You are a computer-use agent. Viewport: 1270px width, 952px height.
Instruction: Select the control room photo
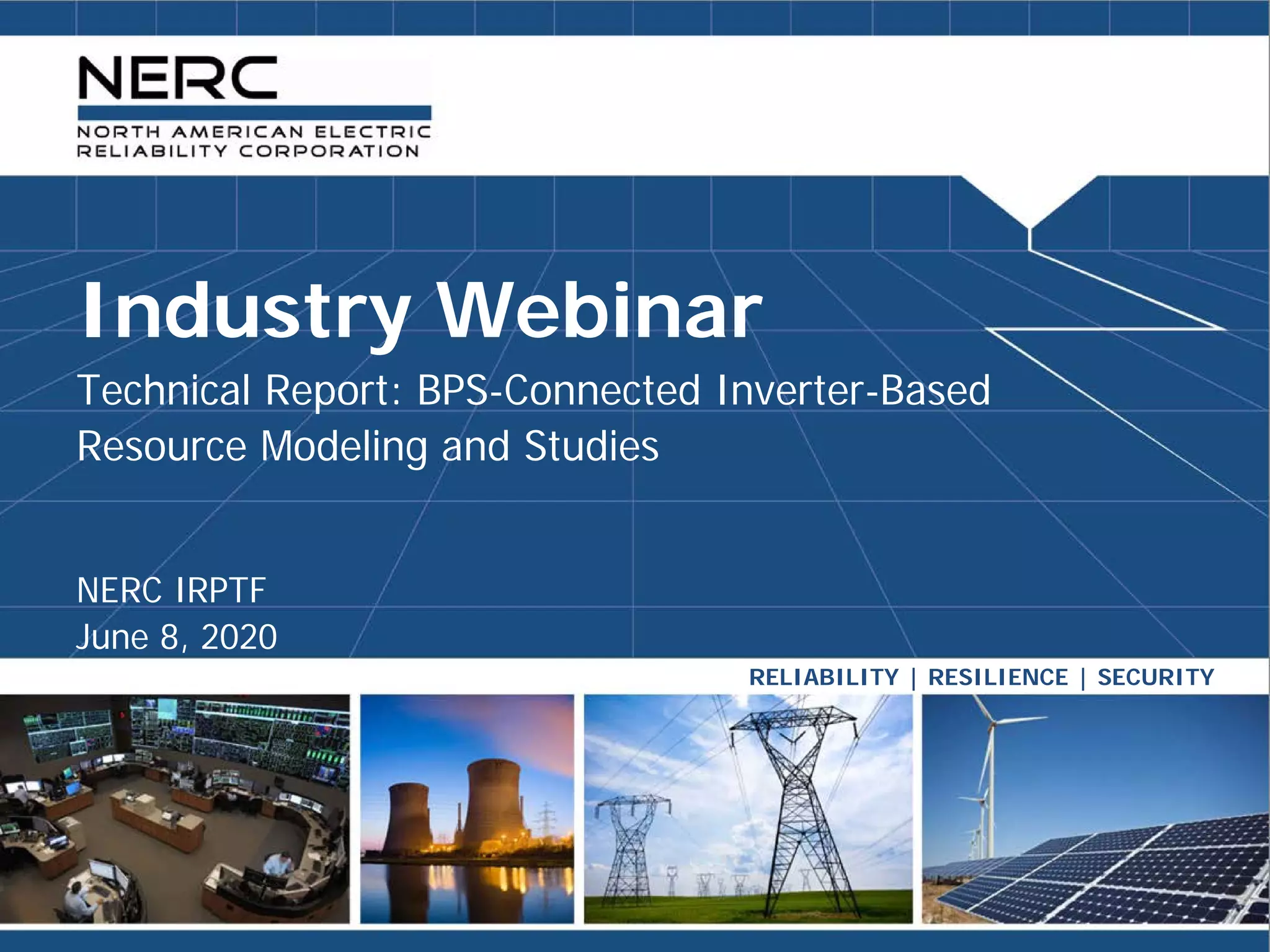(x=175, y=808)
